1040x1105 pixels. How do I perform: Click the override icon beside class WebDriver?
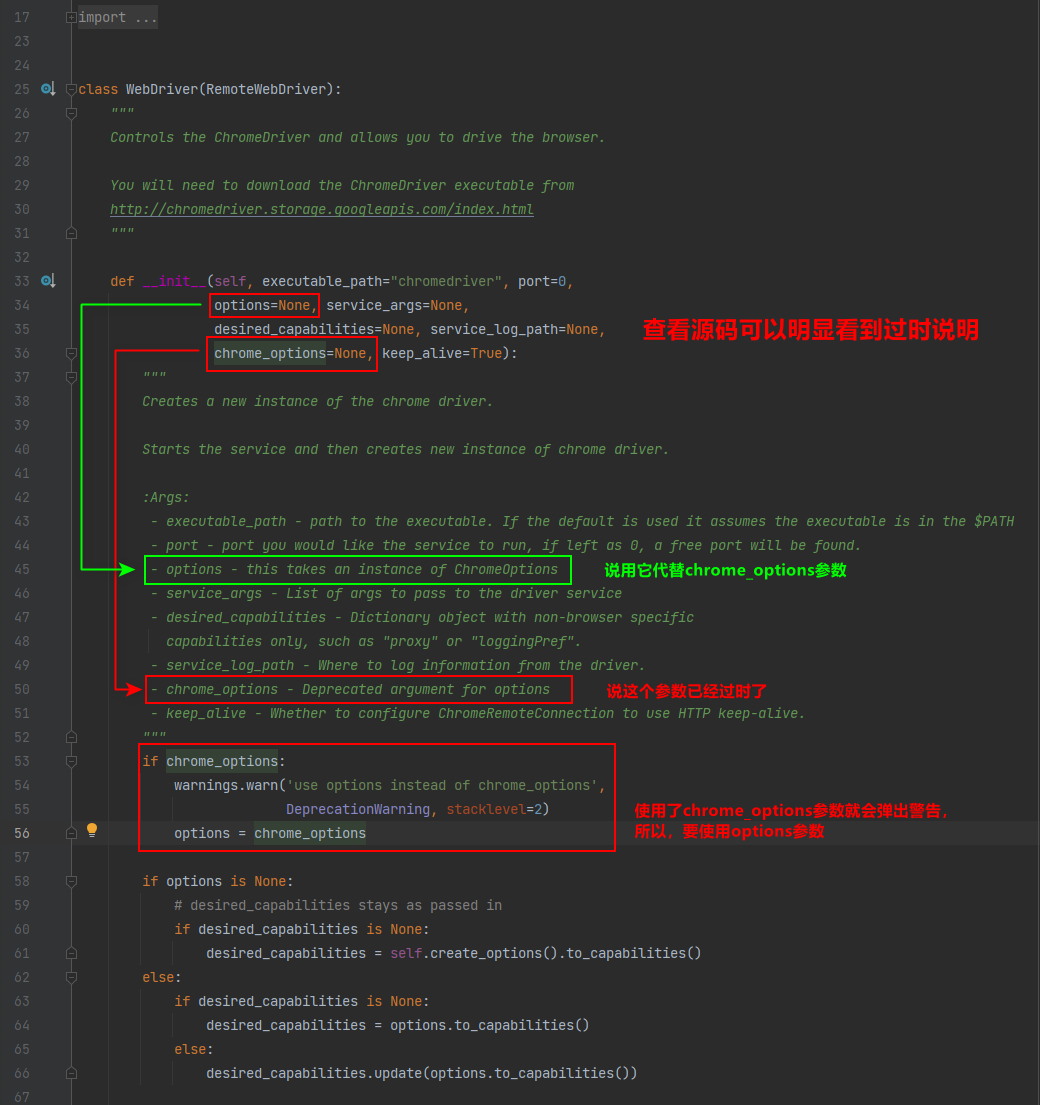[x=48, y=89]
